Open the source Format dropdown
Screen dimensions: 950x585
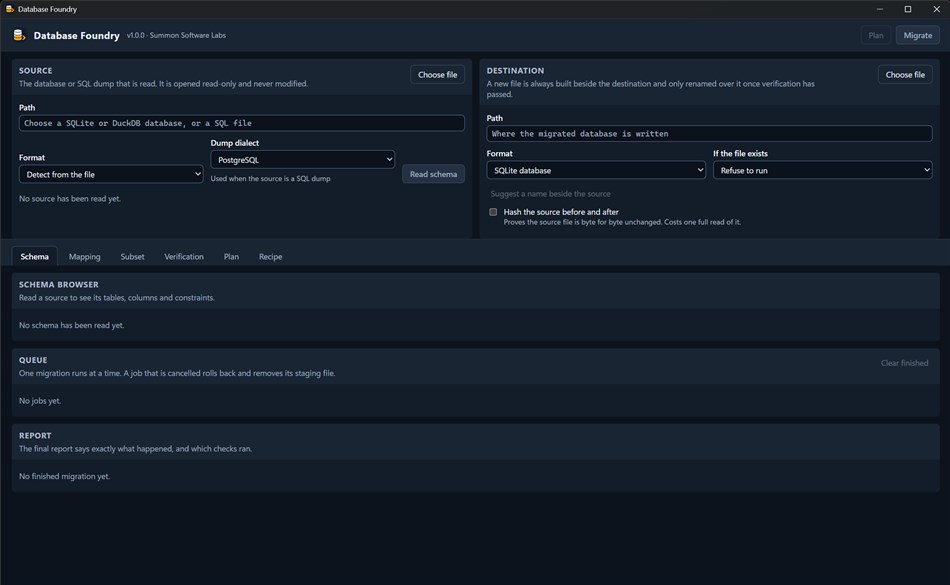pos(111,174)
